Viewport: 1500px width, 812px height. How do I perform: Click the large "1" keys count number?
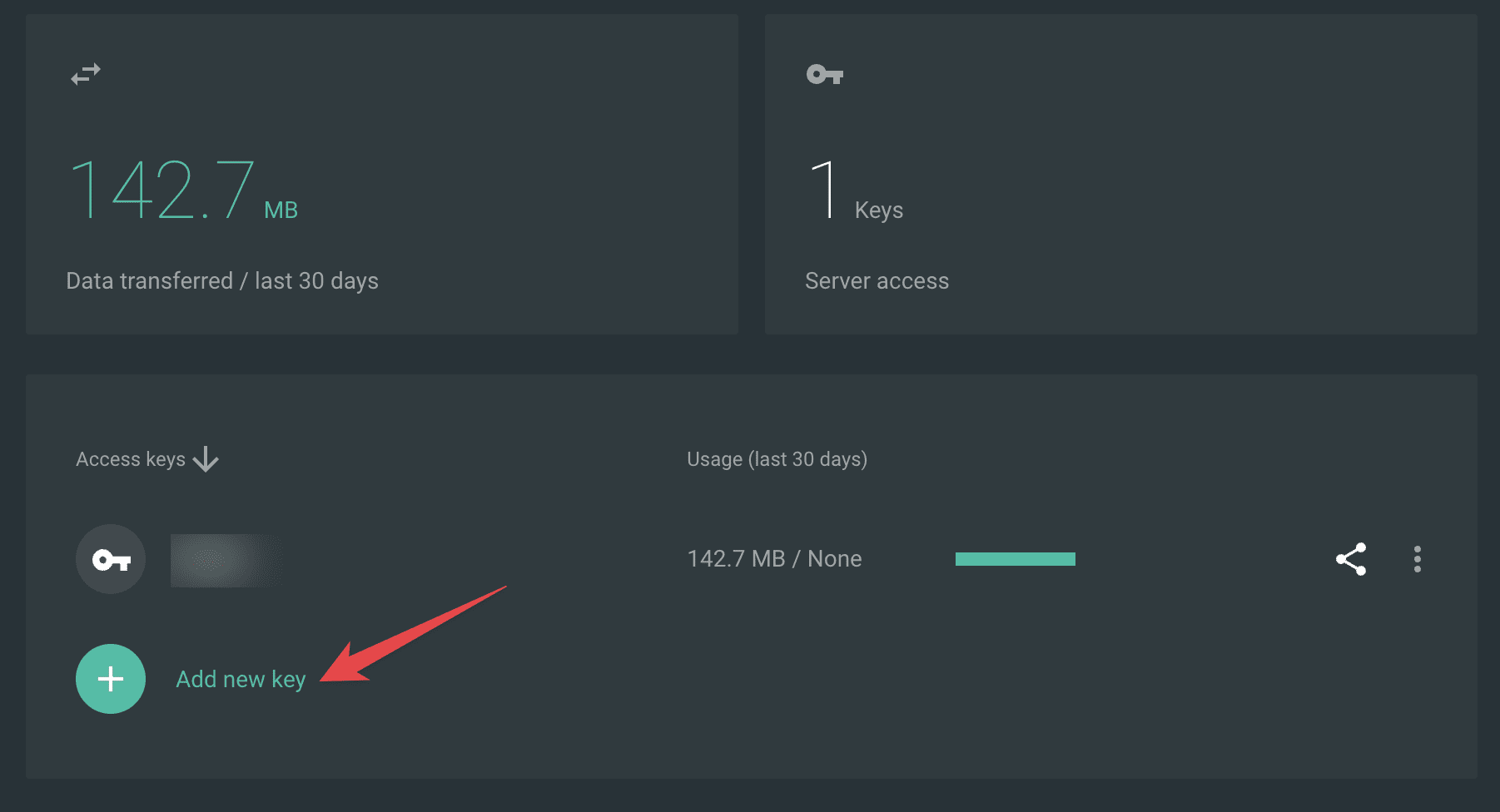click(x=824, y=191)
